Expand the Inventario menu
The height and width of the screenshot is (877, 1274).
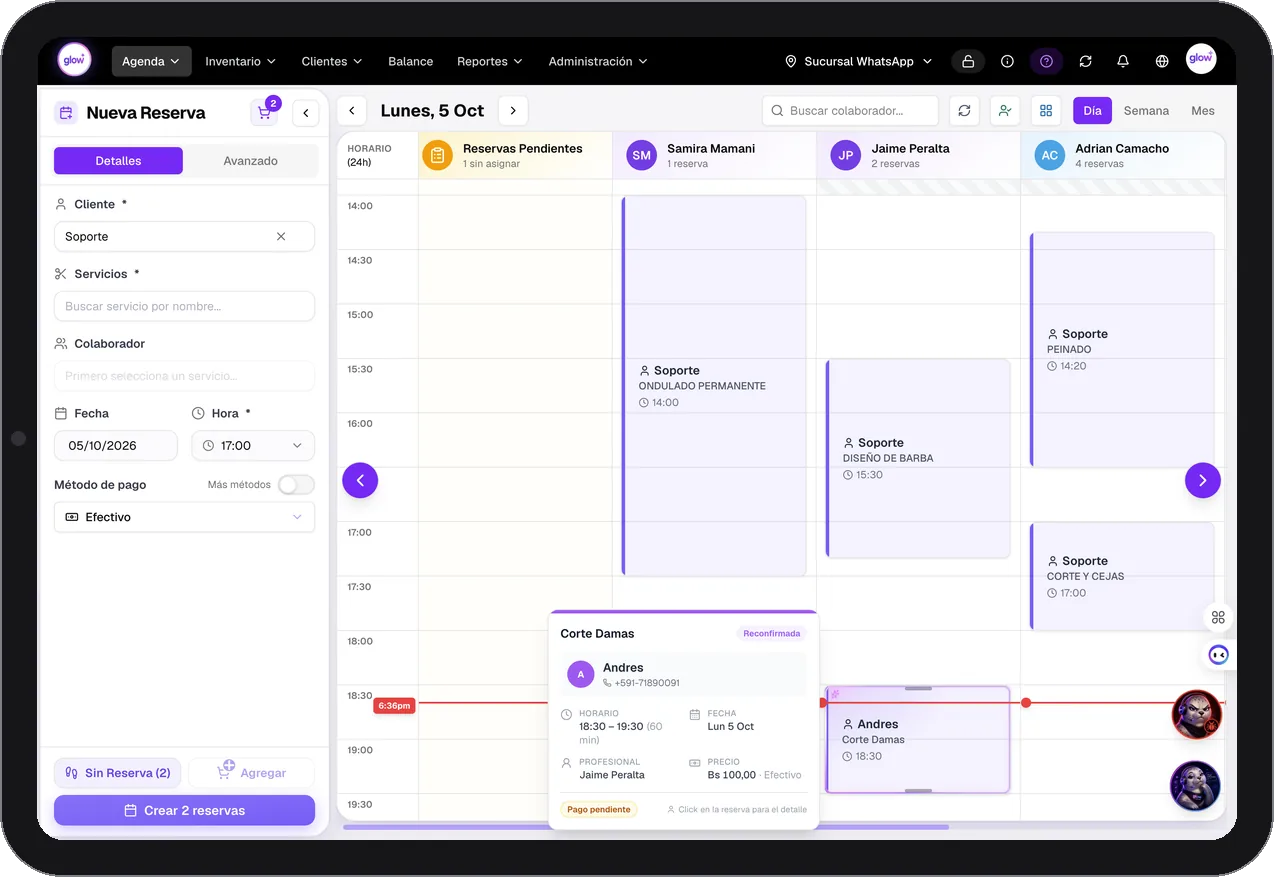tap(241, 61)
